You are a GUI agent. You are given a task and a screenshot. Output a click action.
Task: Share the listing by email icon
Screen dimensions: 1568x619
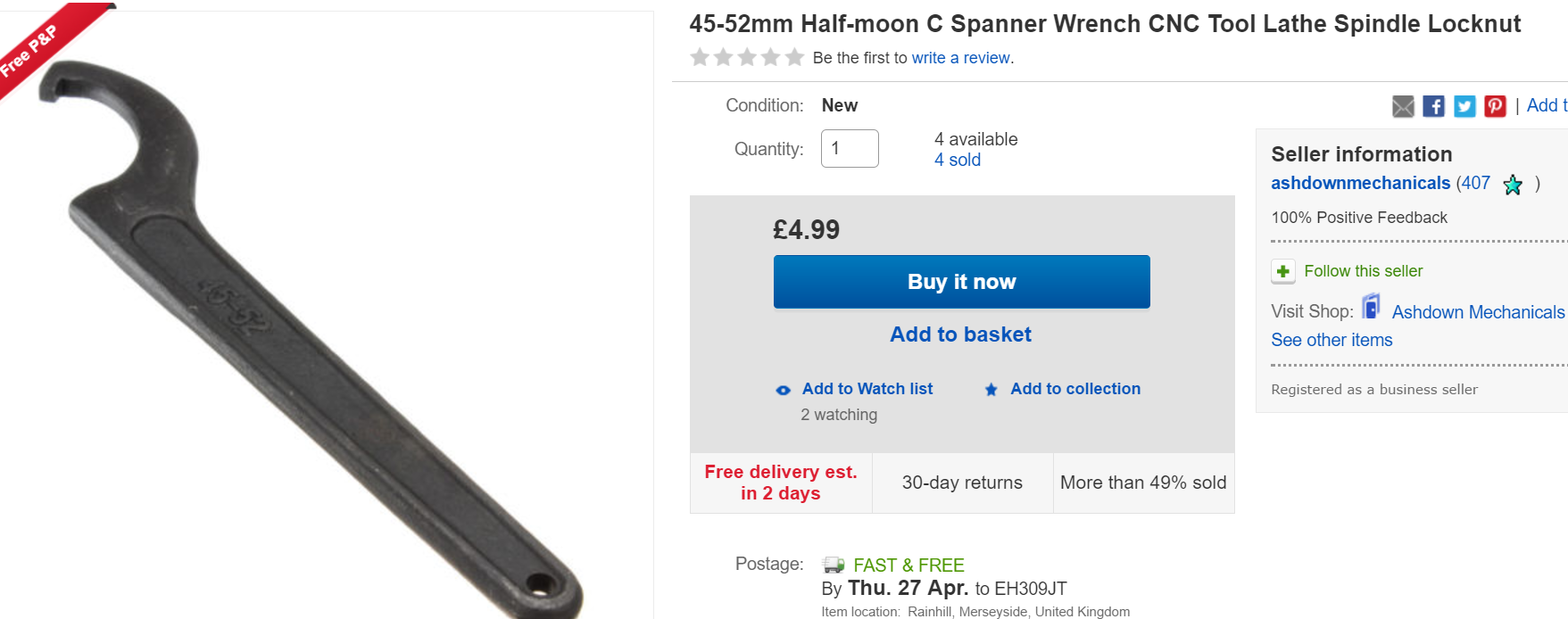point(1403,106)
